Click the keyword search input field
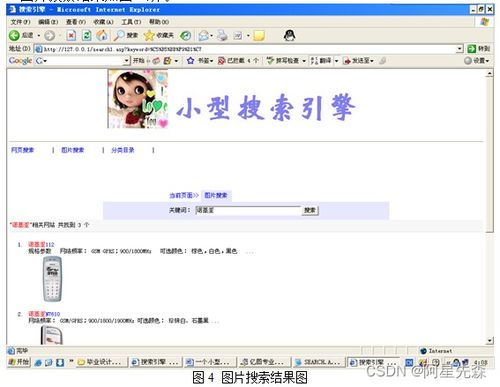500x387 pixels. 248,210
